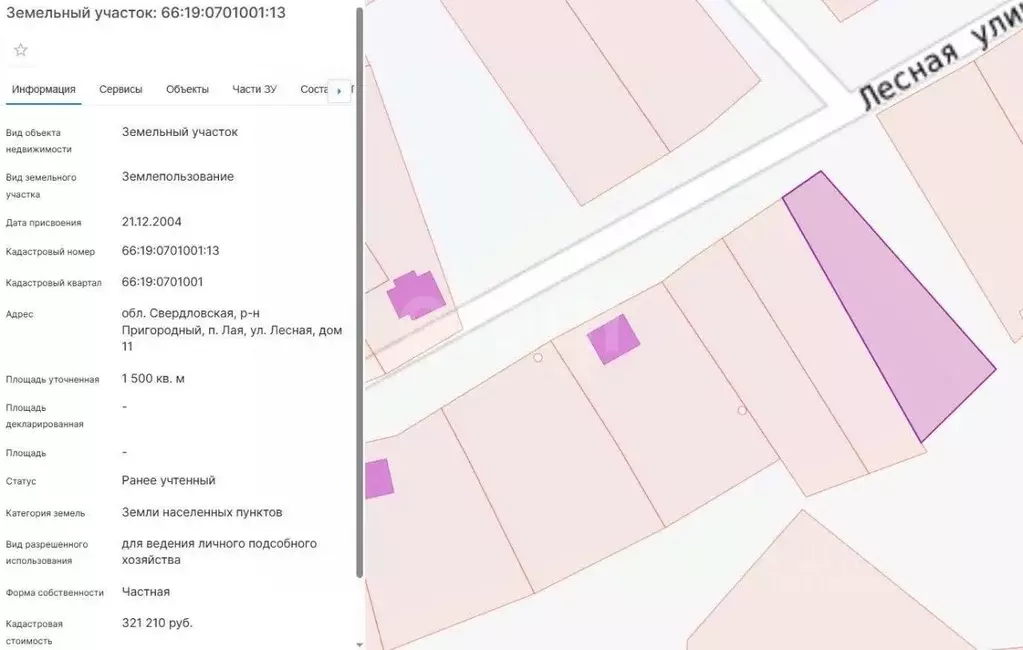The width and height of the screenshot is (1023, 650).
Task: Click the Адрес field label
Action: click(x=20, y=315)
